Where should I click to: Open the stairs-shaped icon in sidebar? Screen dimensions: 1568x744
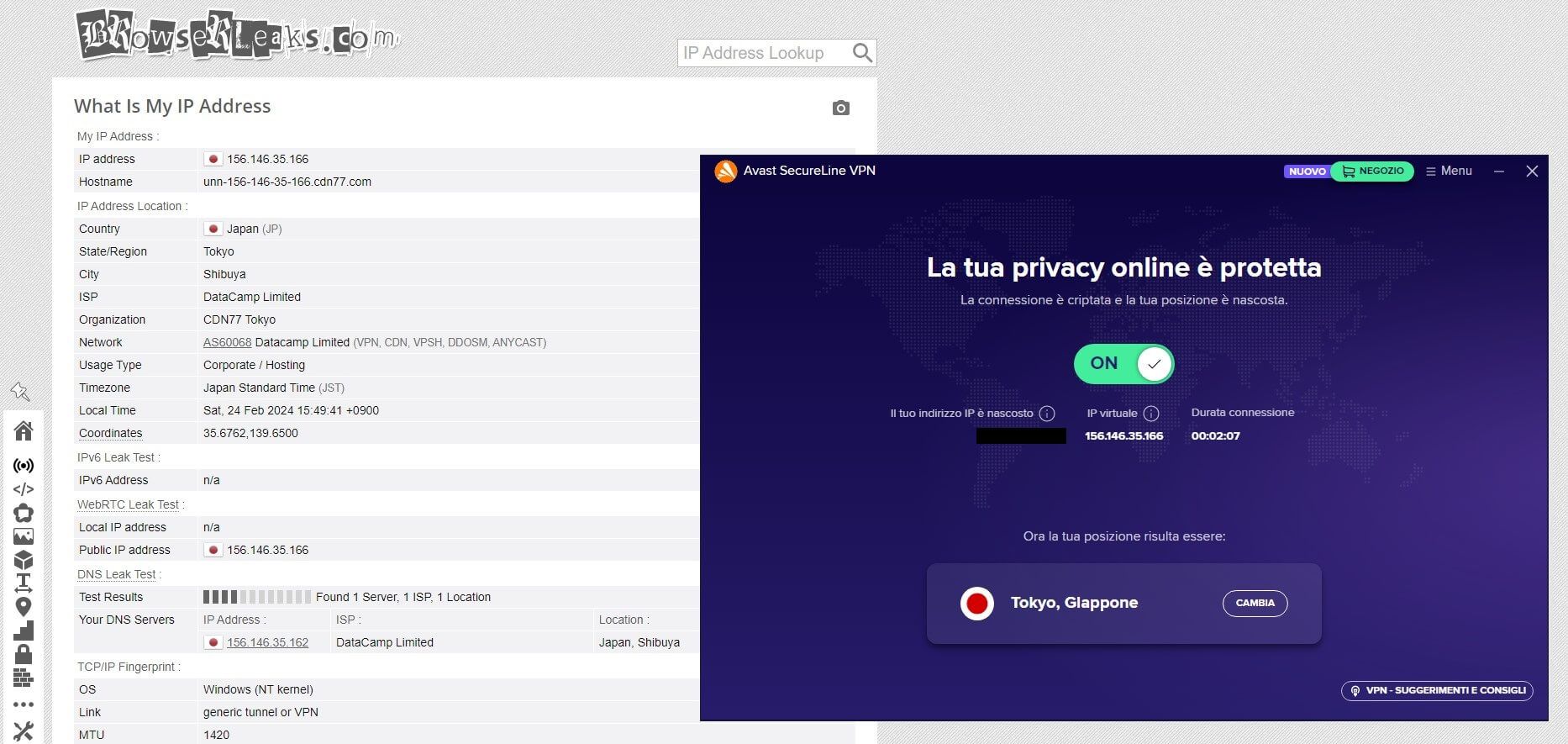pos(24,631)
